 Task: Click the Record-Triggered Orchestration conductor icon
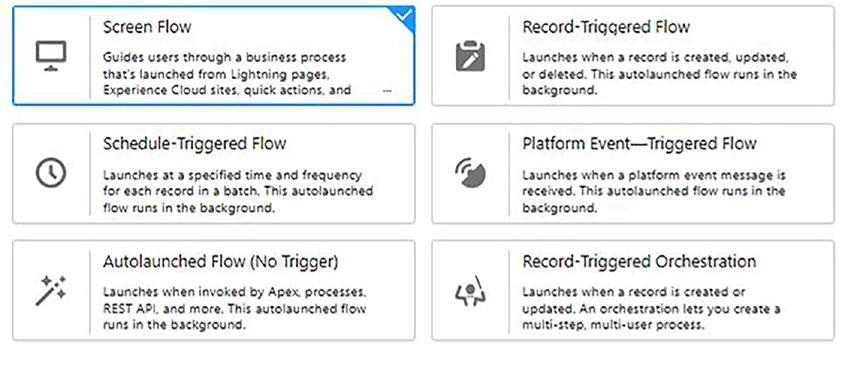click(470, 291)
